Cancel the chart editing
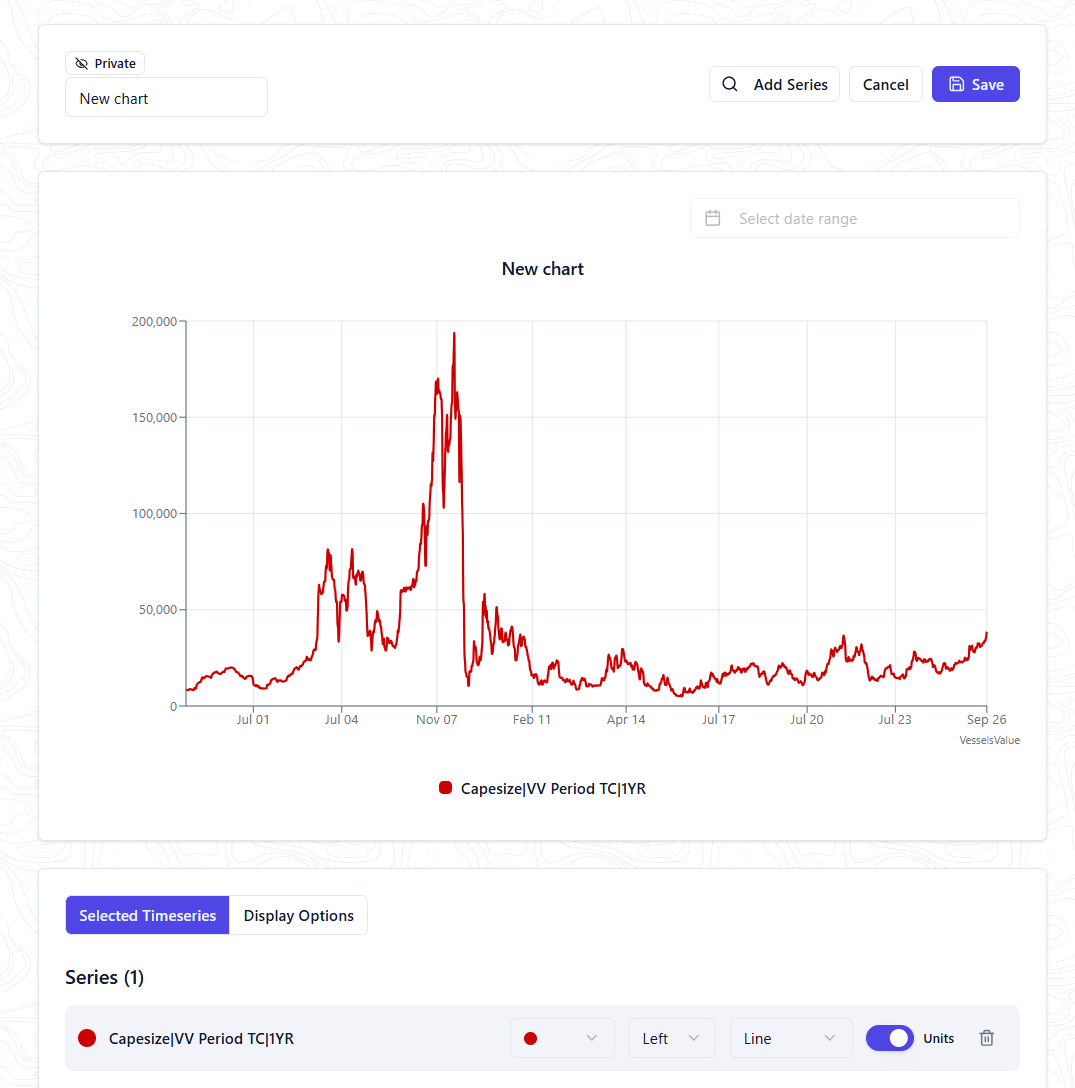 (x=886, y=84)
